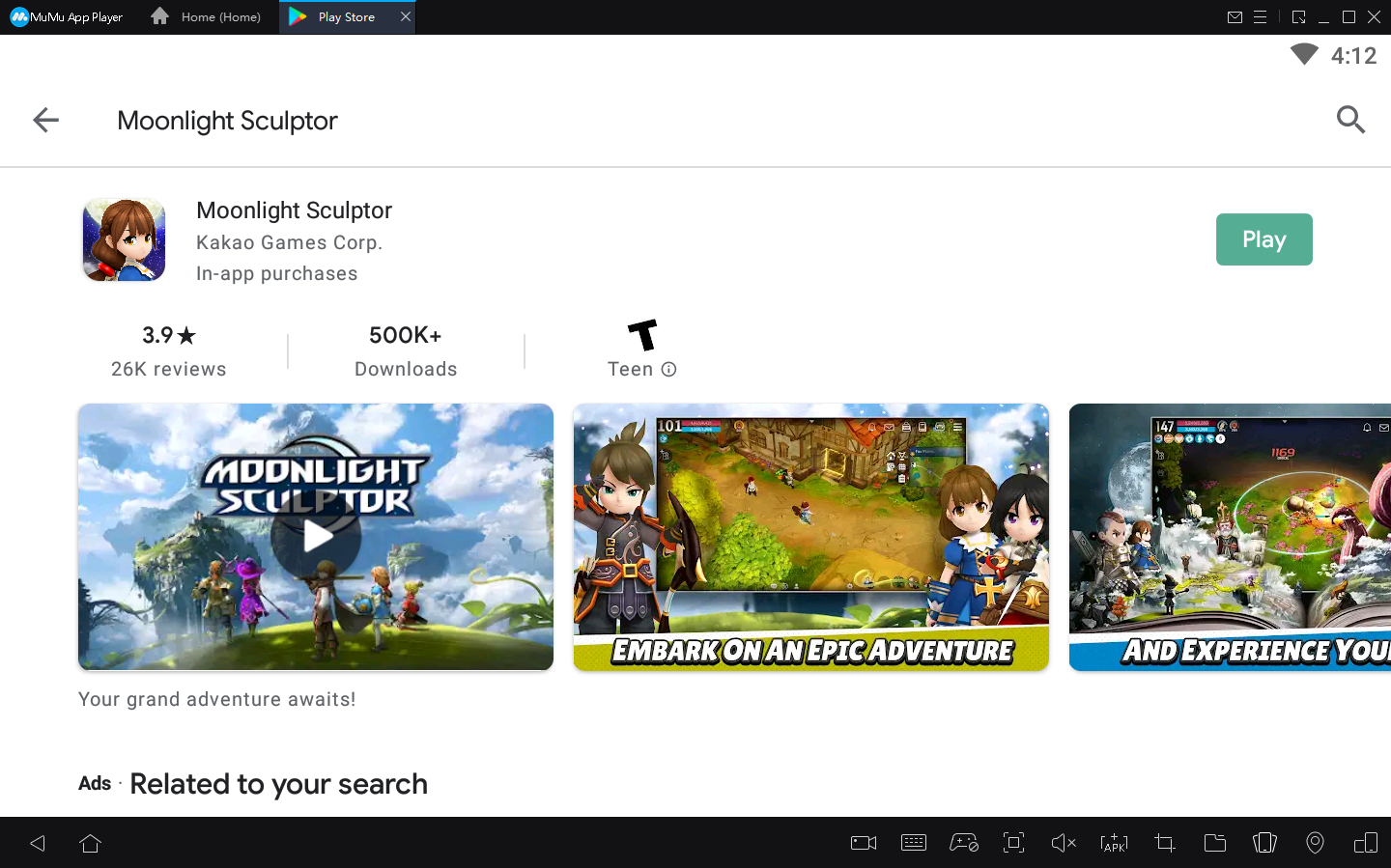Open the location pin setting
The image size is (1391, 868).
1315,843
